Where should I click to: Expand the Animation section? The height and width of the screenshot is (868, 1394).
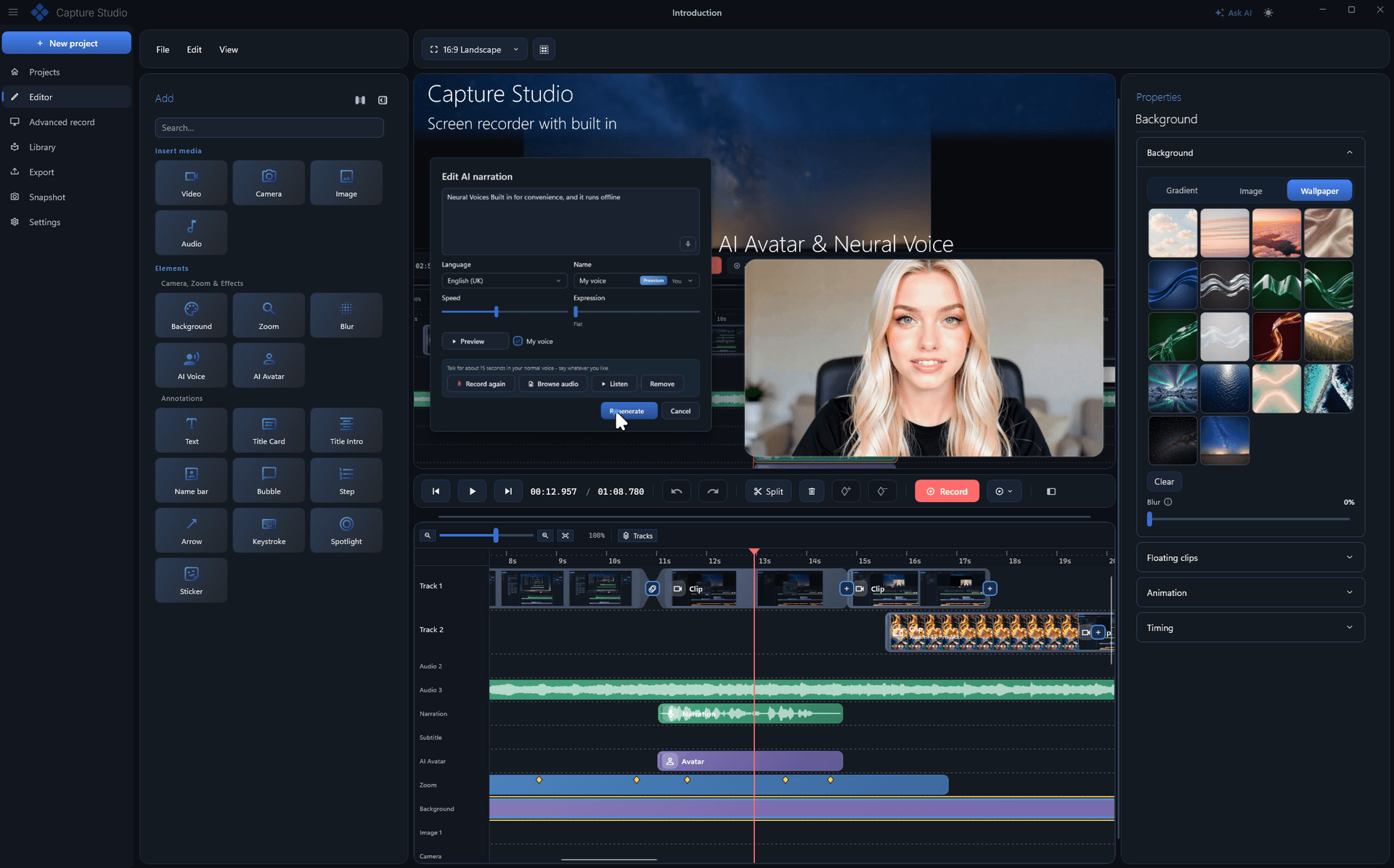tap(1250, 592)
